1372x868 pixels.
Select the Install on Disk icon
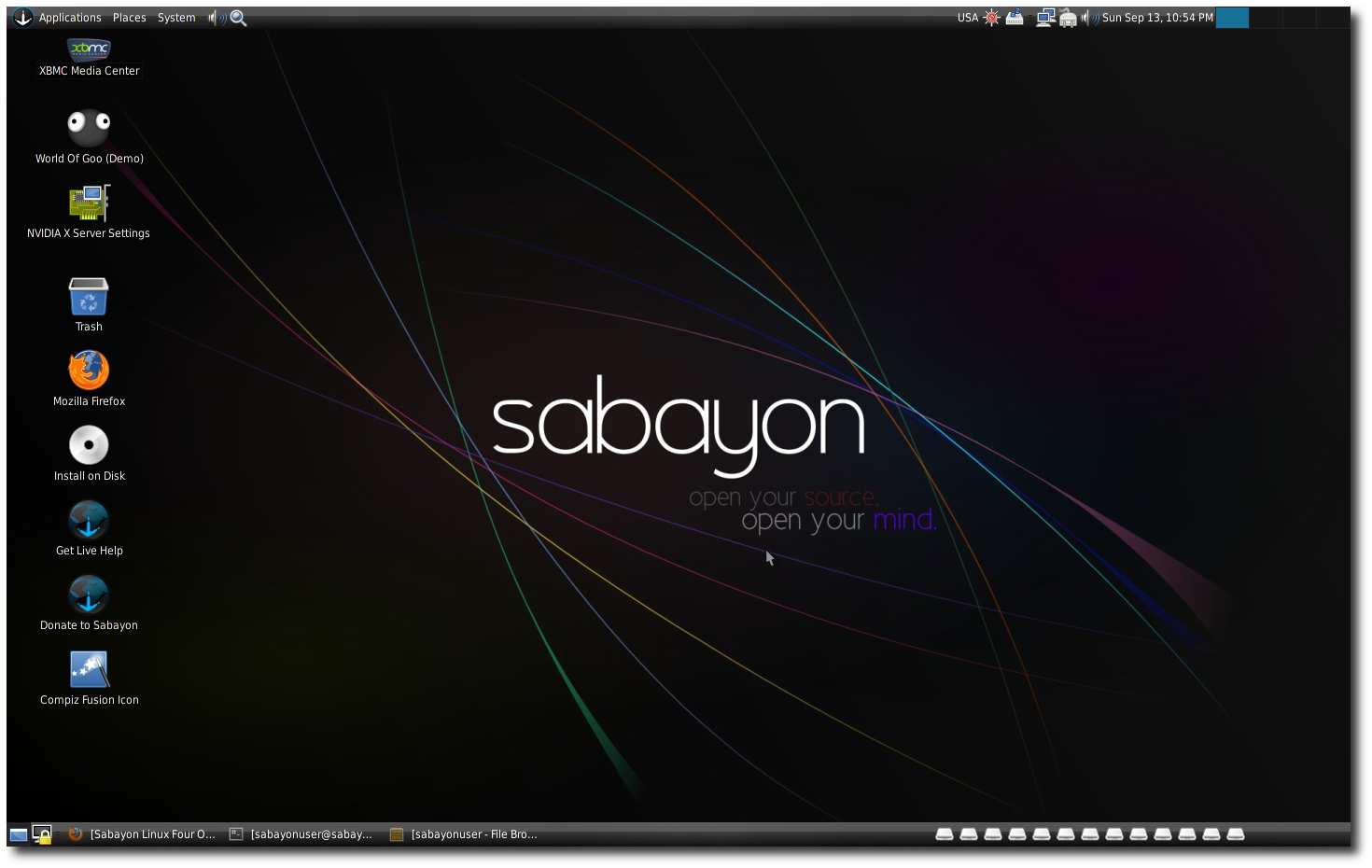(x=89, y=454)
